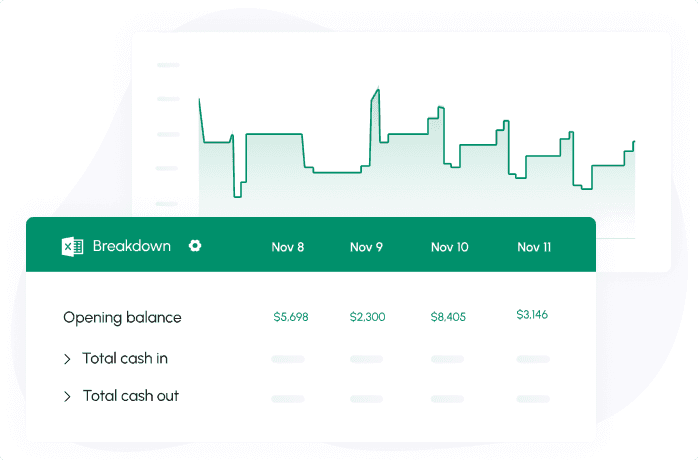Click the tallest peak of the green chart line
The width and height of the screenshot is (698, 460).
pos(377,91)
